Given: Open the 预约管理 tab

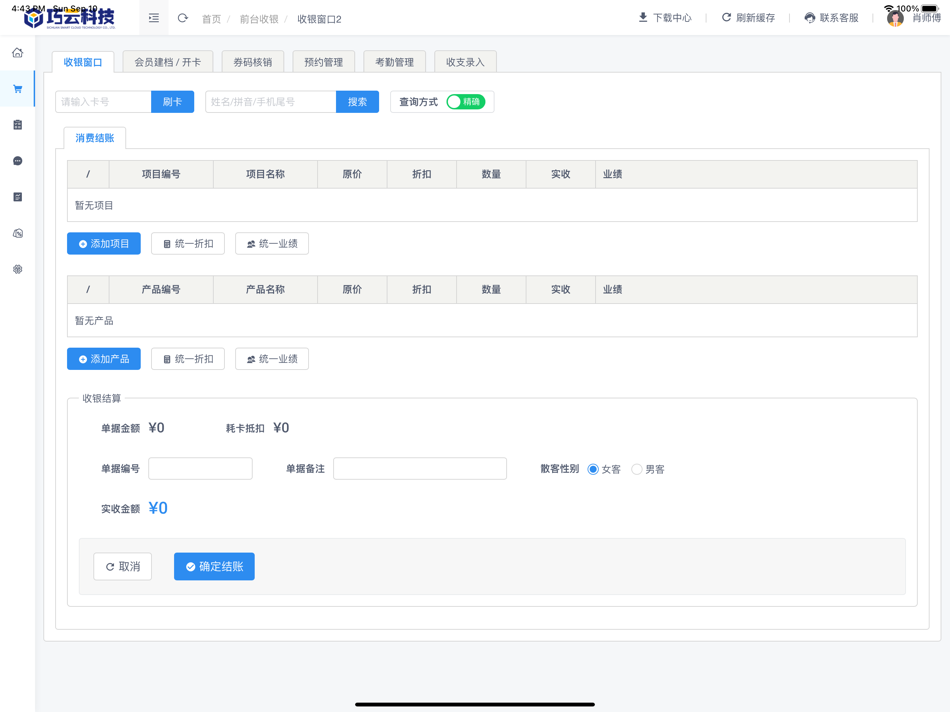Looking at the screenshot, I should [323, 60].
